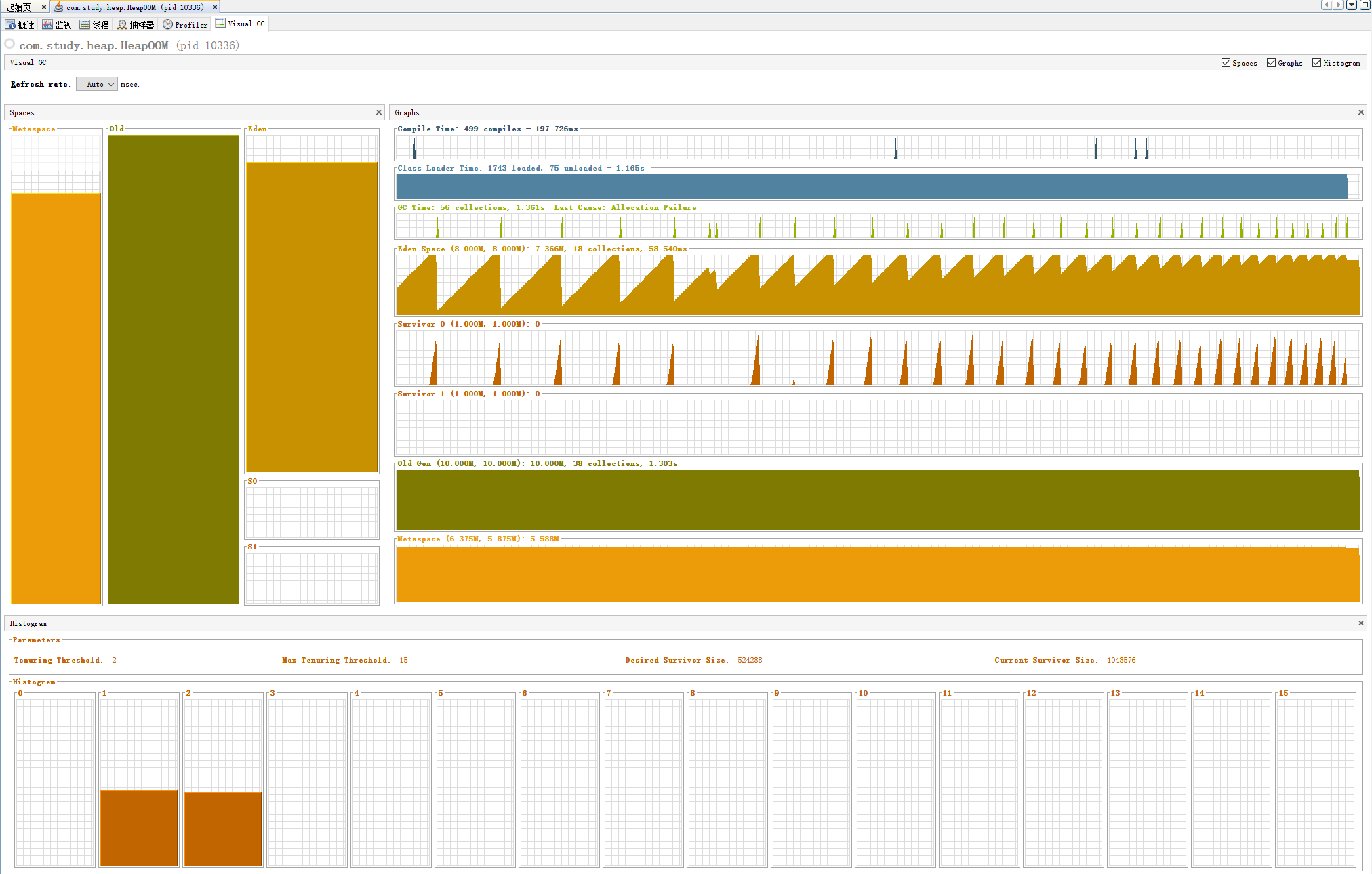Click the age 2 histogram bar

tap(223, 829)
